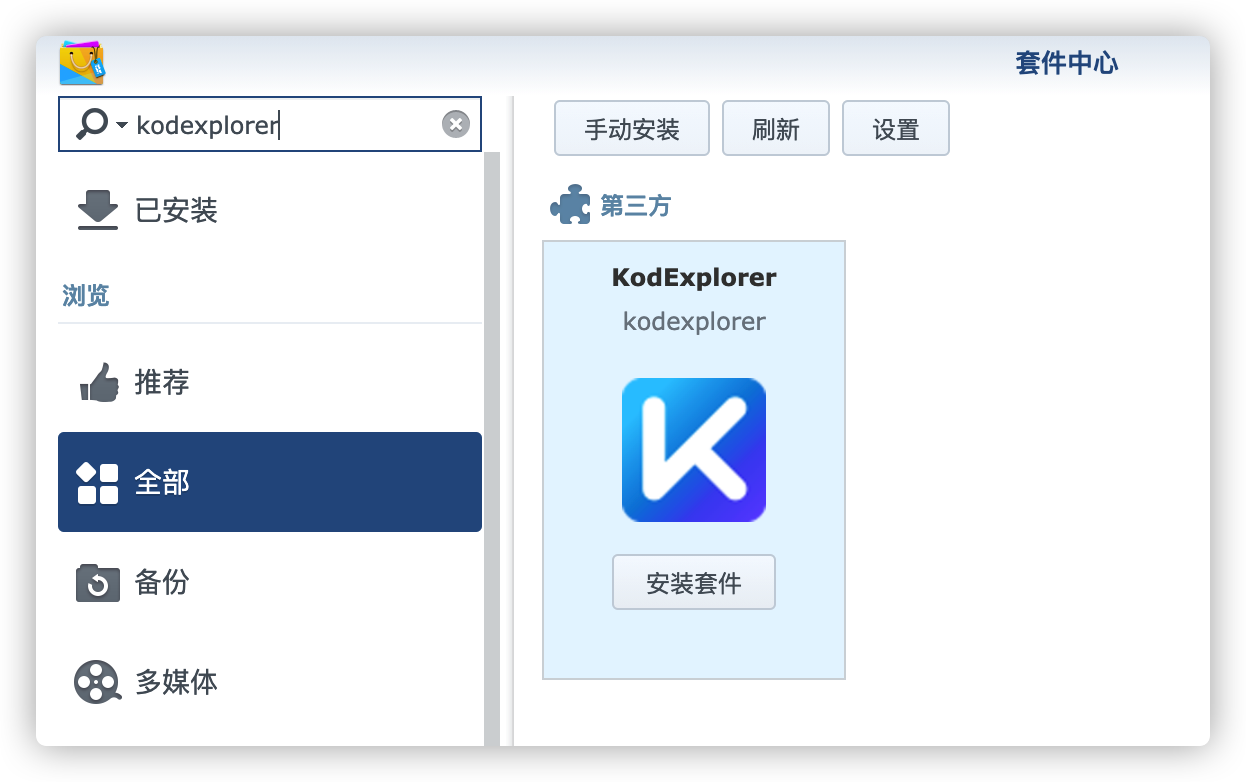The height and width of the screenshot is (782, 1246).
Task: Click the 套件中心 window title text
Action: (x=1067, y=64)
